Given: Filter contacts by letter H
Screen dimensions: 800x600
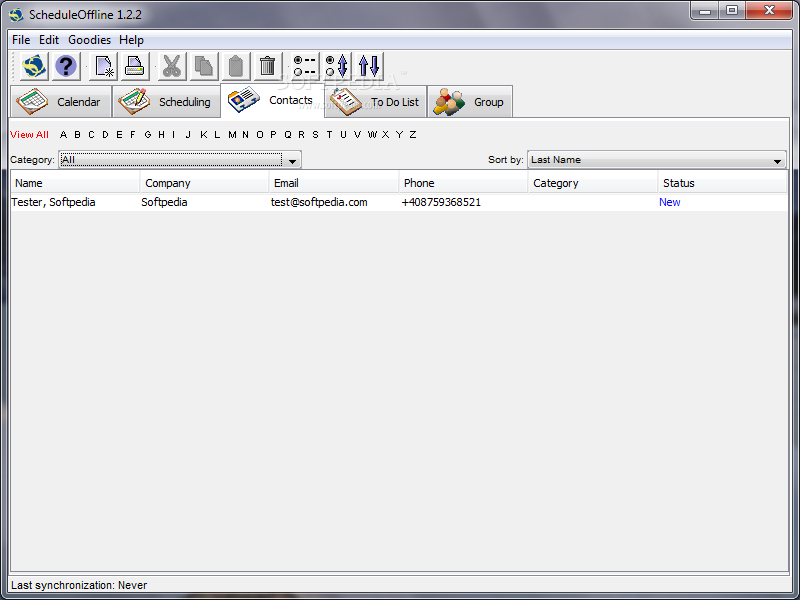Looking at the screenshot, I should (161, 135).
